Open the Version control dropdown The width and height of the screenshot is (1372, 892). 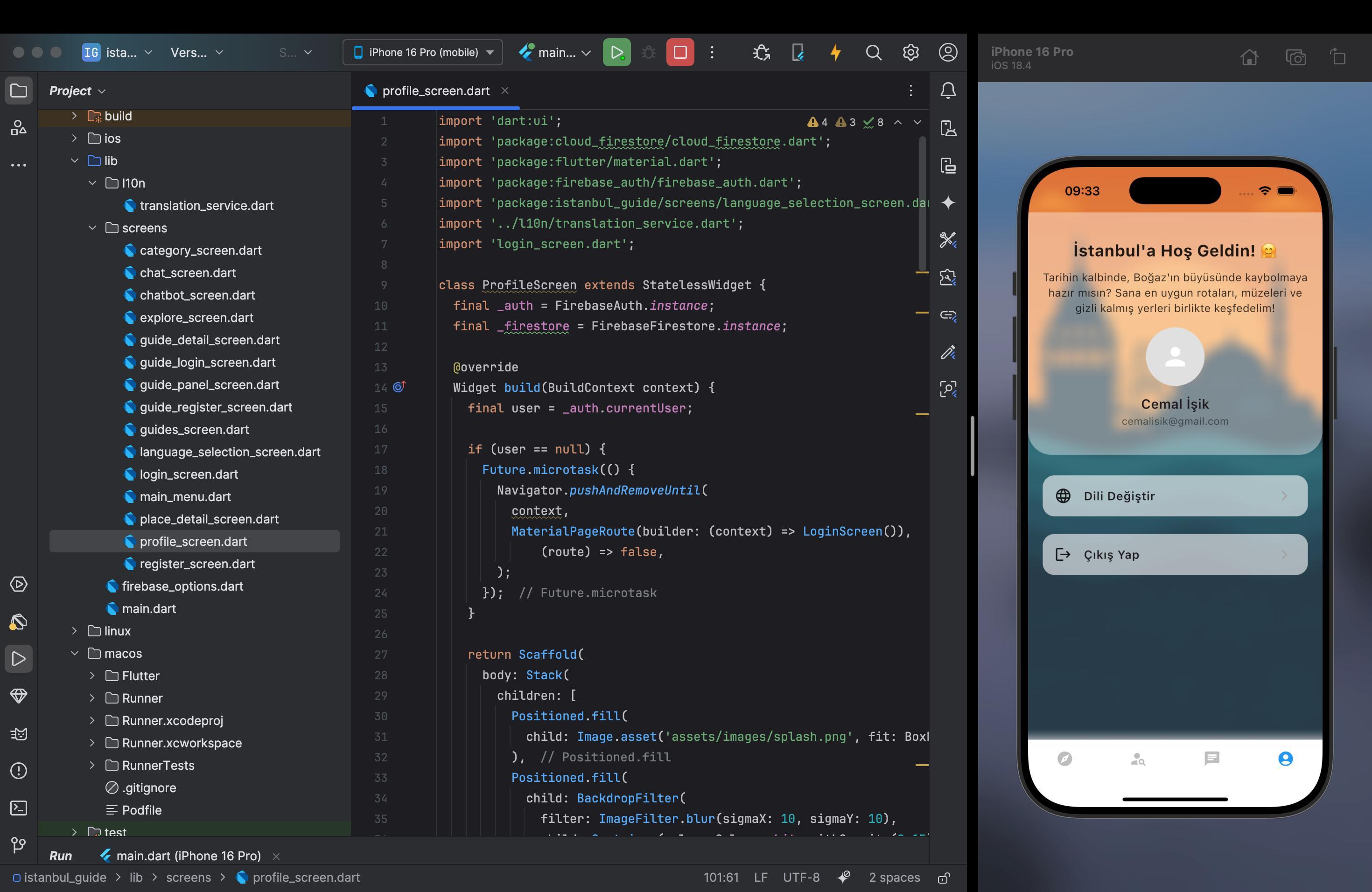point(196,52)
